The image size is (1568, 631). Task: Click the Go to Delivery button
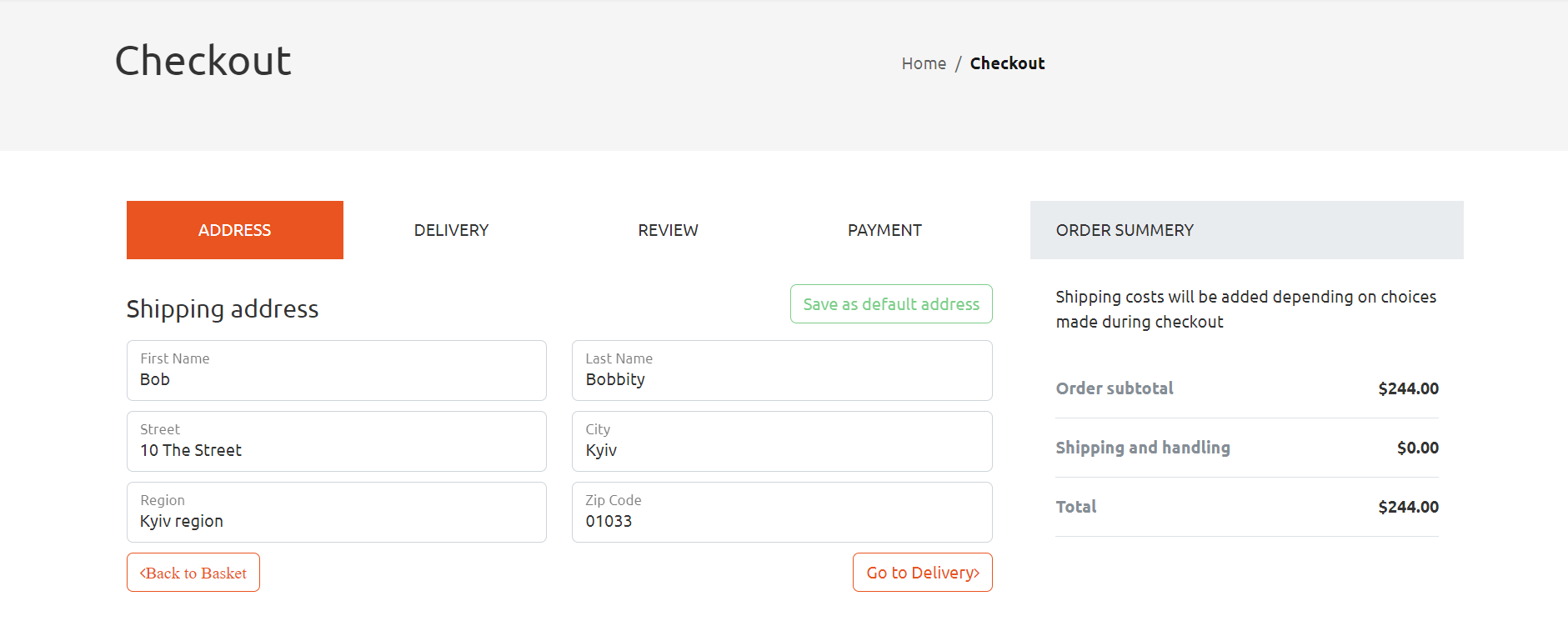click(922, 573)
